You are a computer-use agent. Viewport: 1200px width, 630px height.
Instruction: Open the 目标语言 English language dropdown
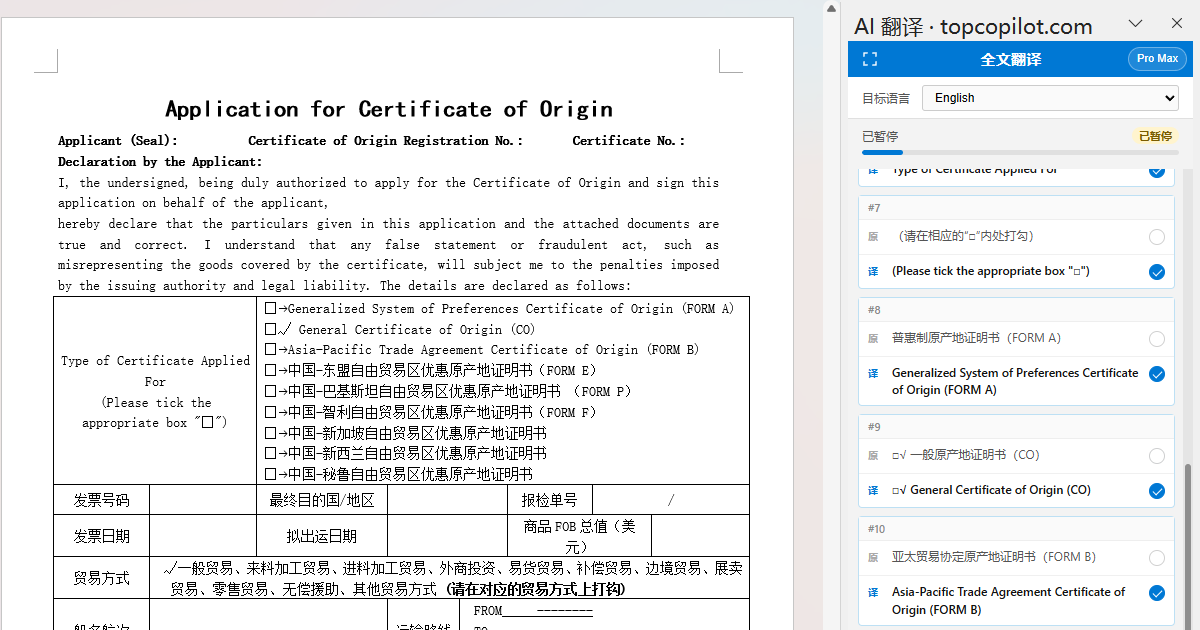1051,98
